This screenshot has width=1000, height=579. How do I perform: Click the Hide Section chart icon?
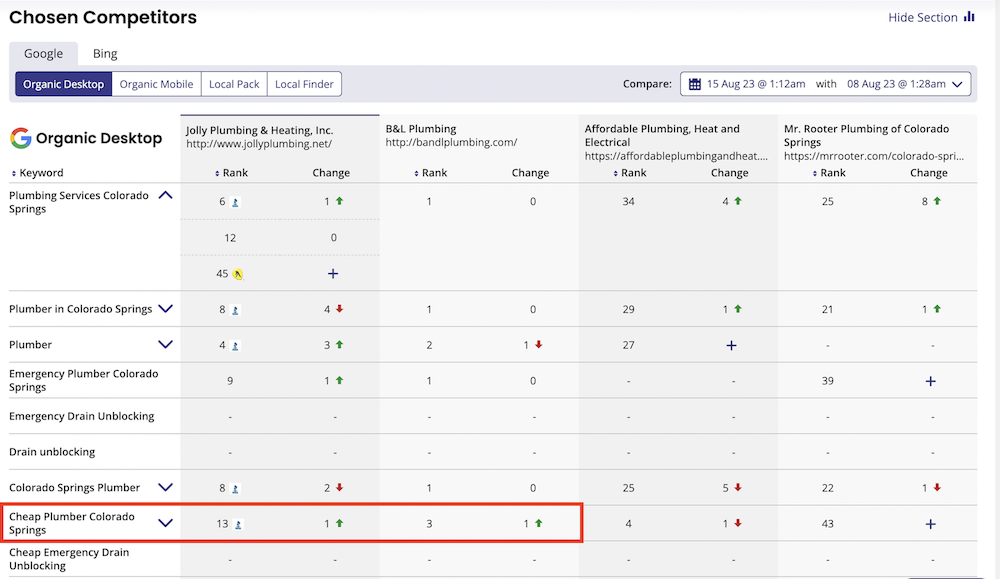click(969, 17)
